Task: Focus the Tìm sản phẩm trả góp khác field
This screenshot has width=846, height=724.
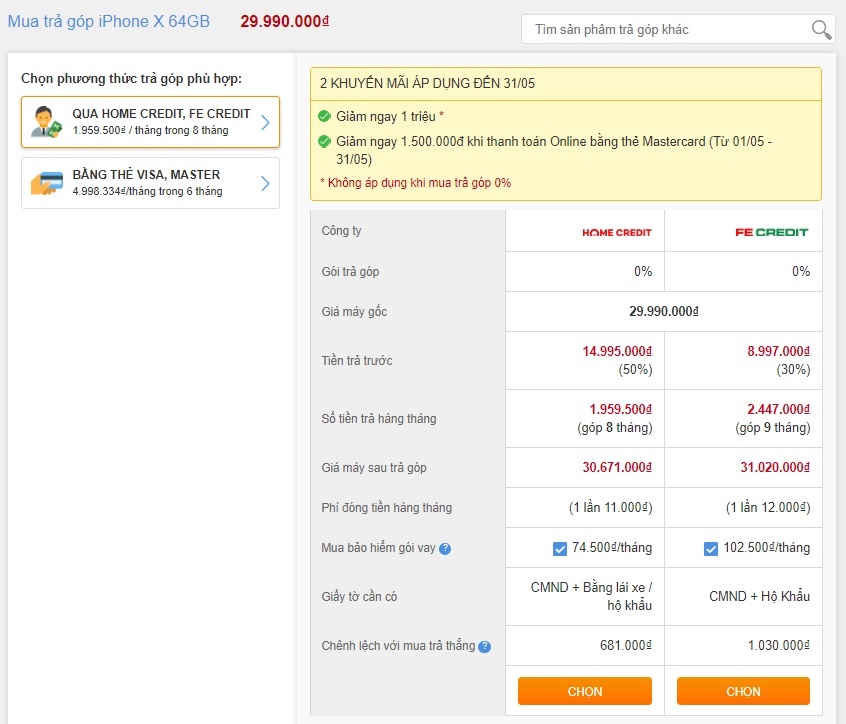Action: pos(665,30)
